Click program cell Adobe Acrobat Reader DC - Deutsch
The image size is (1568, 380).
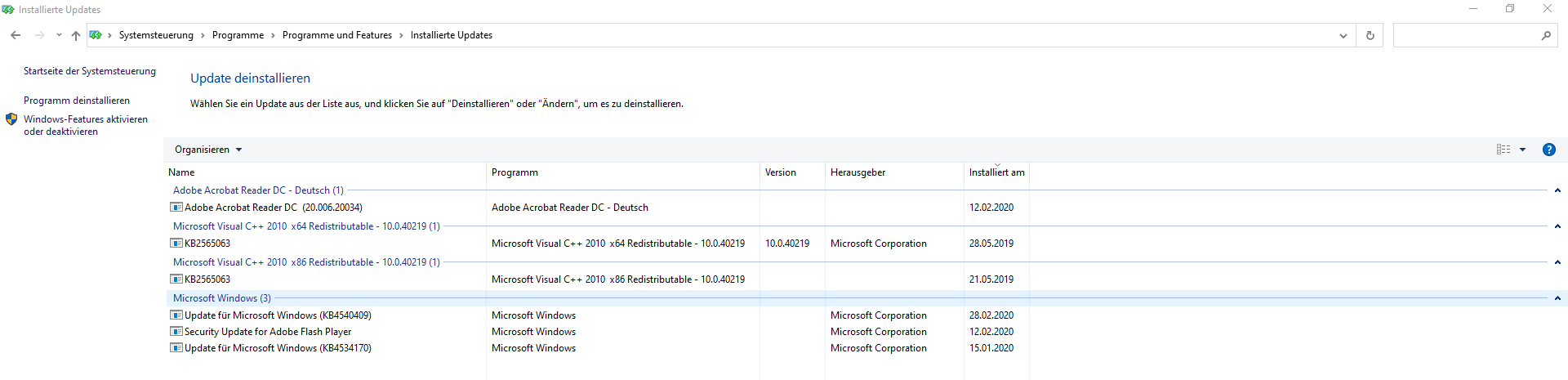[x=570, y=208]
